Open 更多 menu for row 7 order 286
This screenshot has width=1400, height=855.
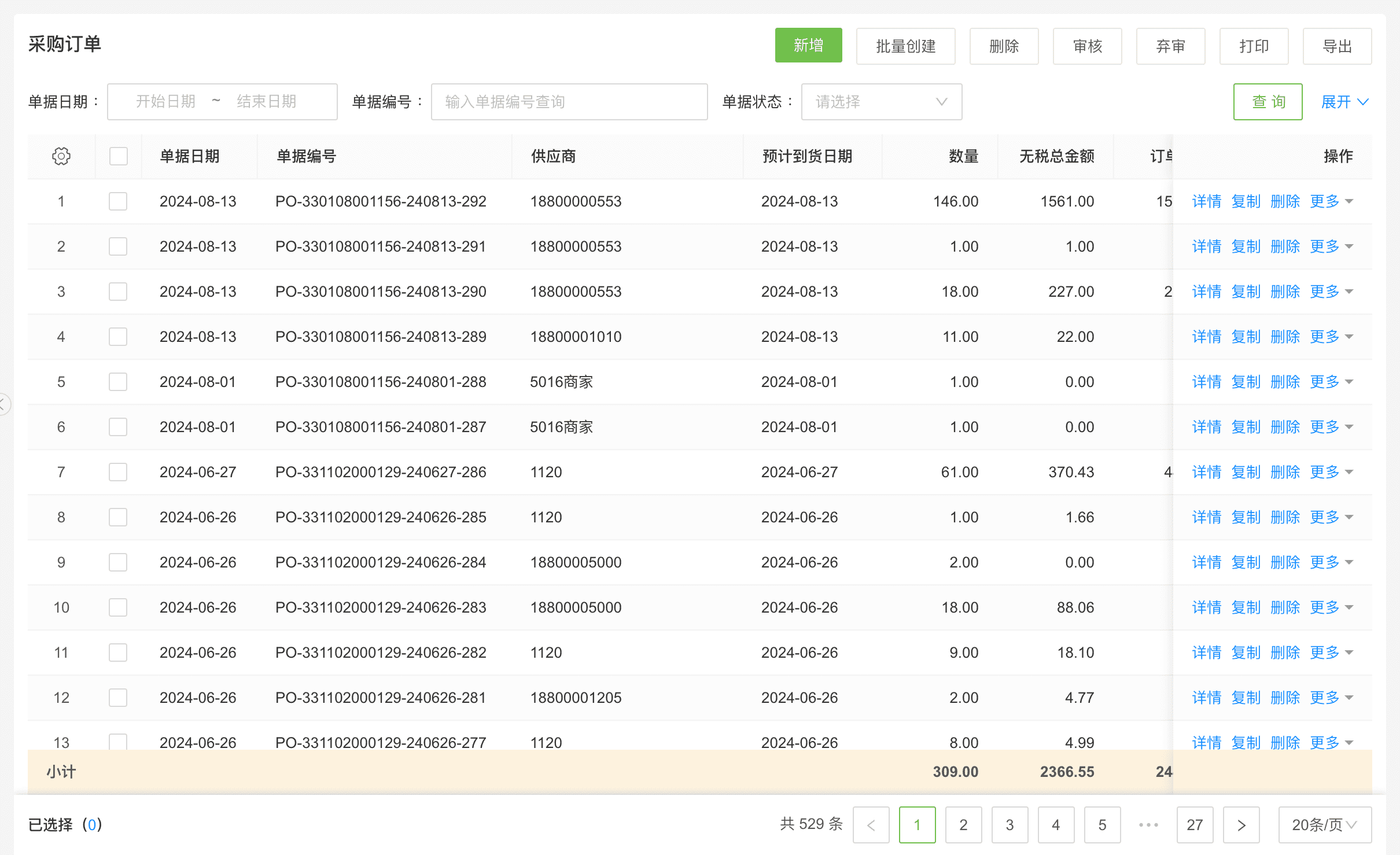pos(1331,472)
